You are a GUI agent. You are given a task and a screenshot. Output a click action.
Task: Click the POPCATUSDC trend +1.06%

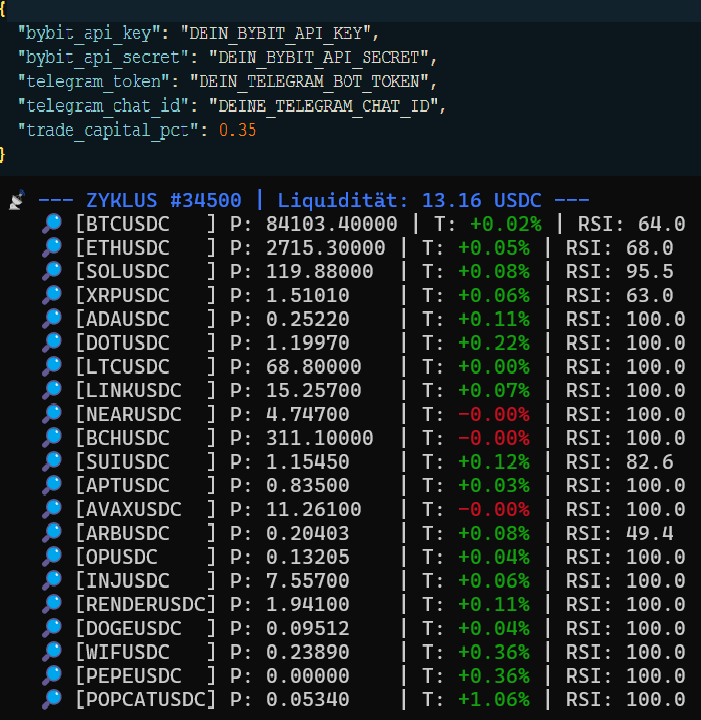point(494,700)
